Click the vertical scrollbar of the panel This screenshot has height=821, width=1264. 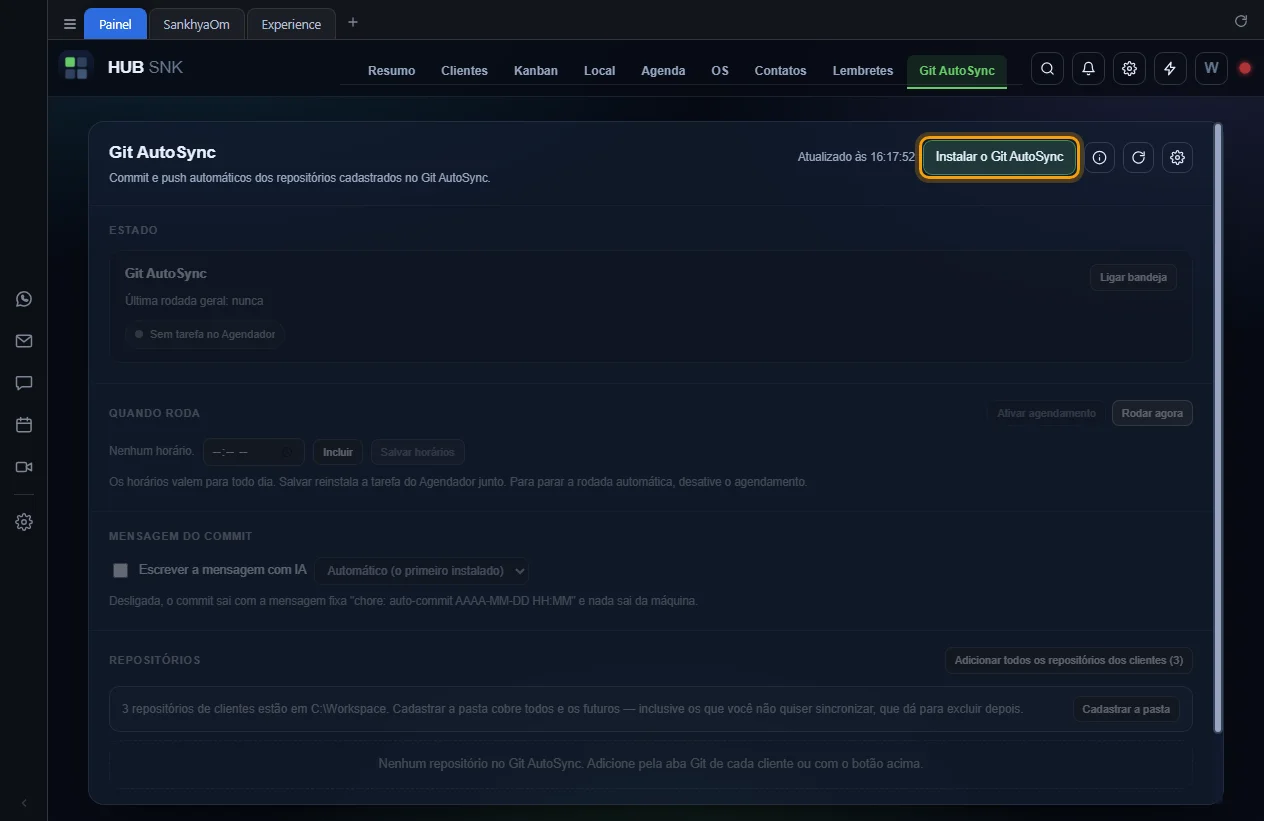pyautogui.click(x=1217, y=428)
